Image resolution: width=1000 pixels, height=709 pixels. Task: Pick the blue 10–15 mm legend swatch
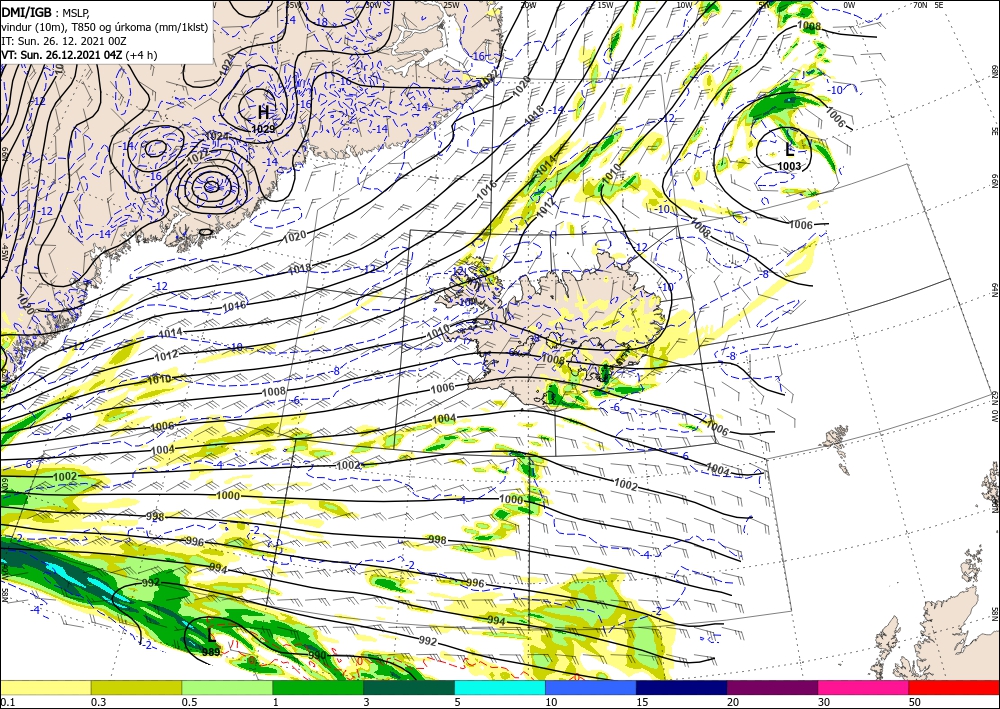pos(591,687)
